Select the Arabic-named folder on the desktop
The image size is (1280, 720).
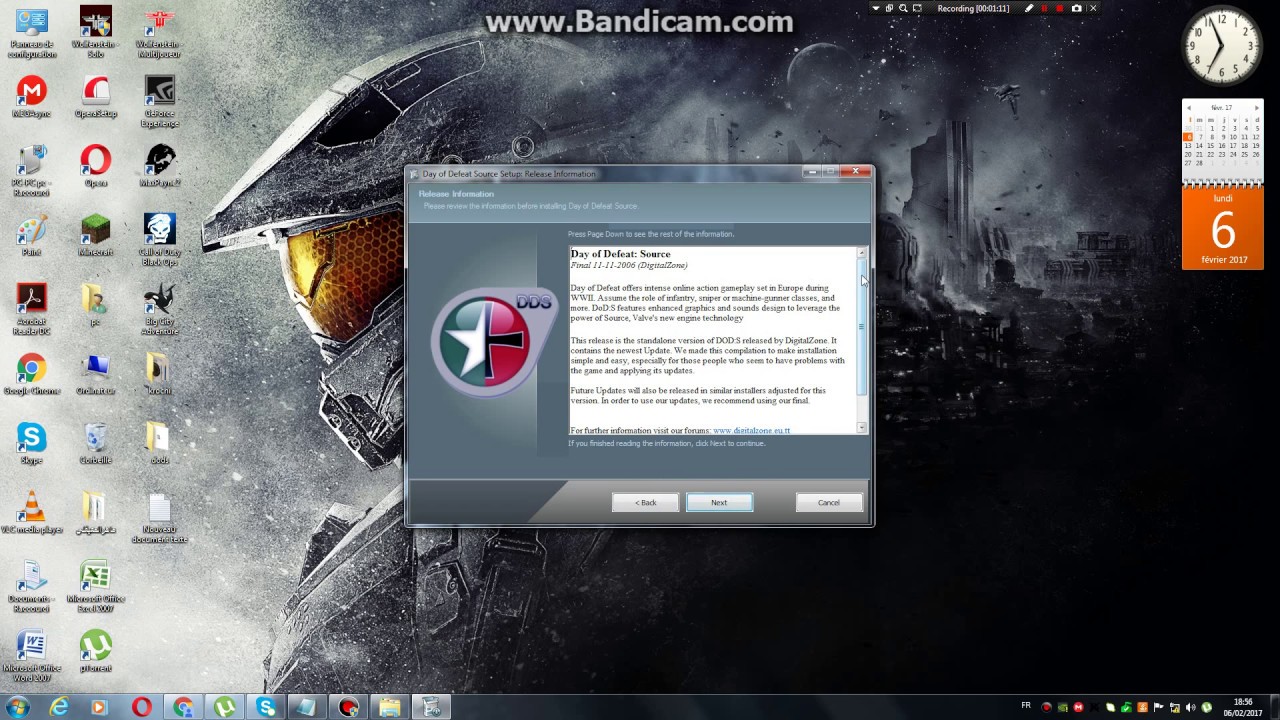pyautogui.click(x=96, y=512)
